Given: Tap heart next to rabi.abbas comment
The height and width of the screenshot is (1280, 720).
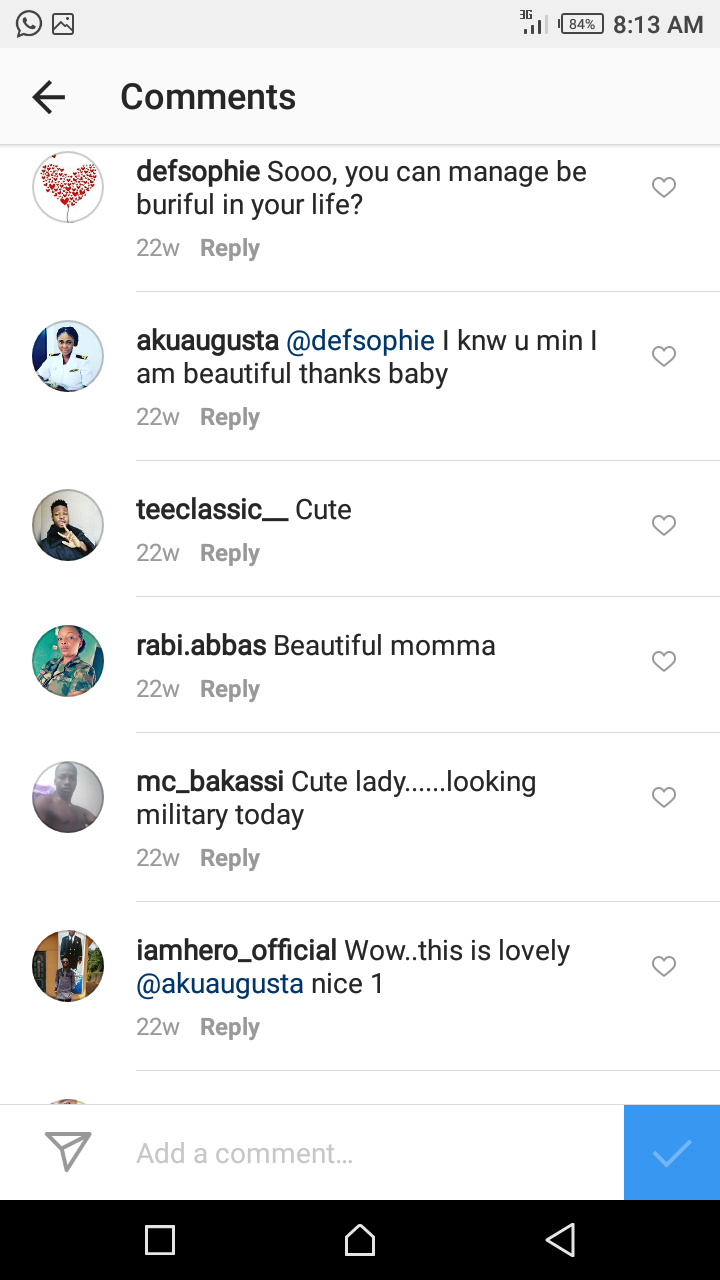Looking at the screenshot, I should coord(664,661).
